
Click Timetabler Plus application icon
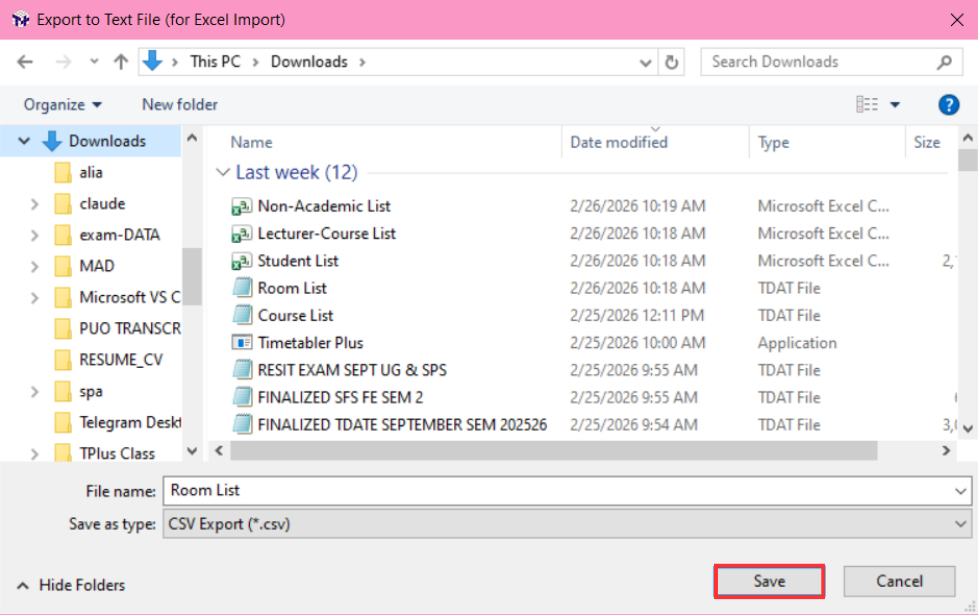click(x=241, y=343)
